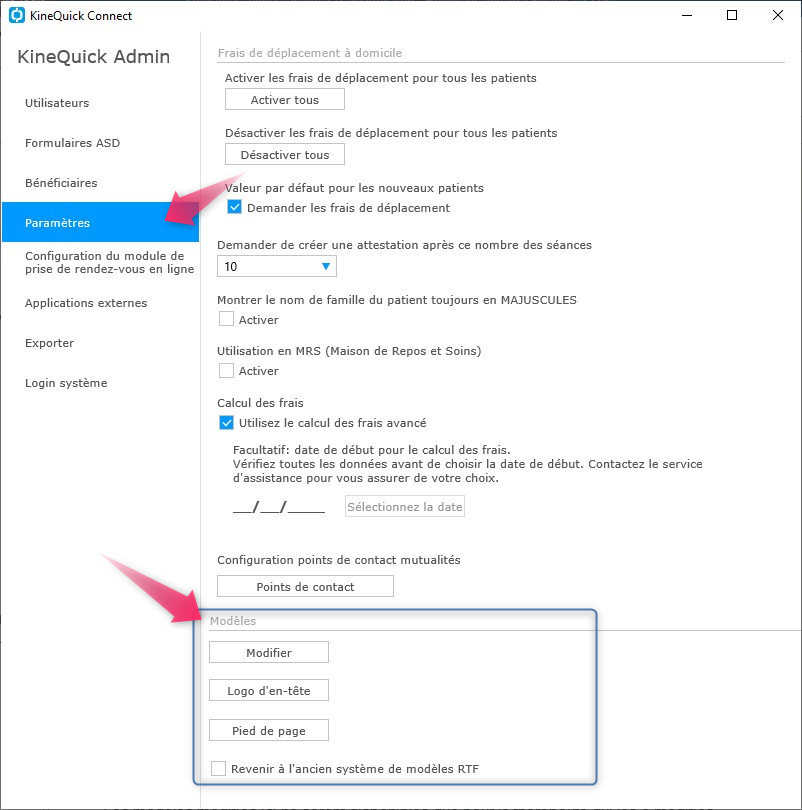Click the KineQuick Connect app icon

click(x=17, y=15)
